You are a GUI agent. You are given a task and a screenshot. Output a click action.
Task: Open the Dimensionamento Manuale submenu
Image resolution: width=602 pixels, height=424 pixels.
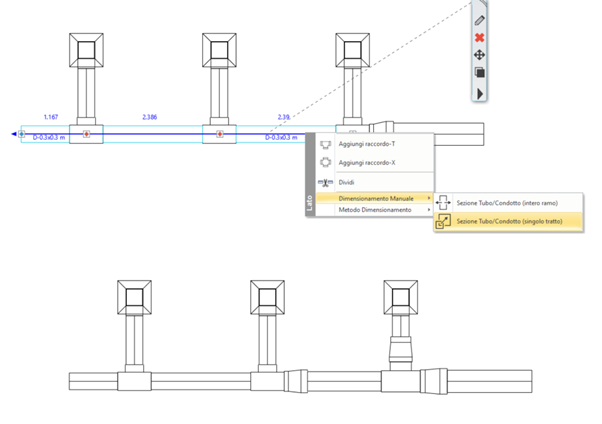coord(376,198)
